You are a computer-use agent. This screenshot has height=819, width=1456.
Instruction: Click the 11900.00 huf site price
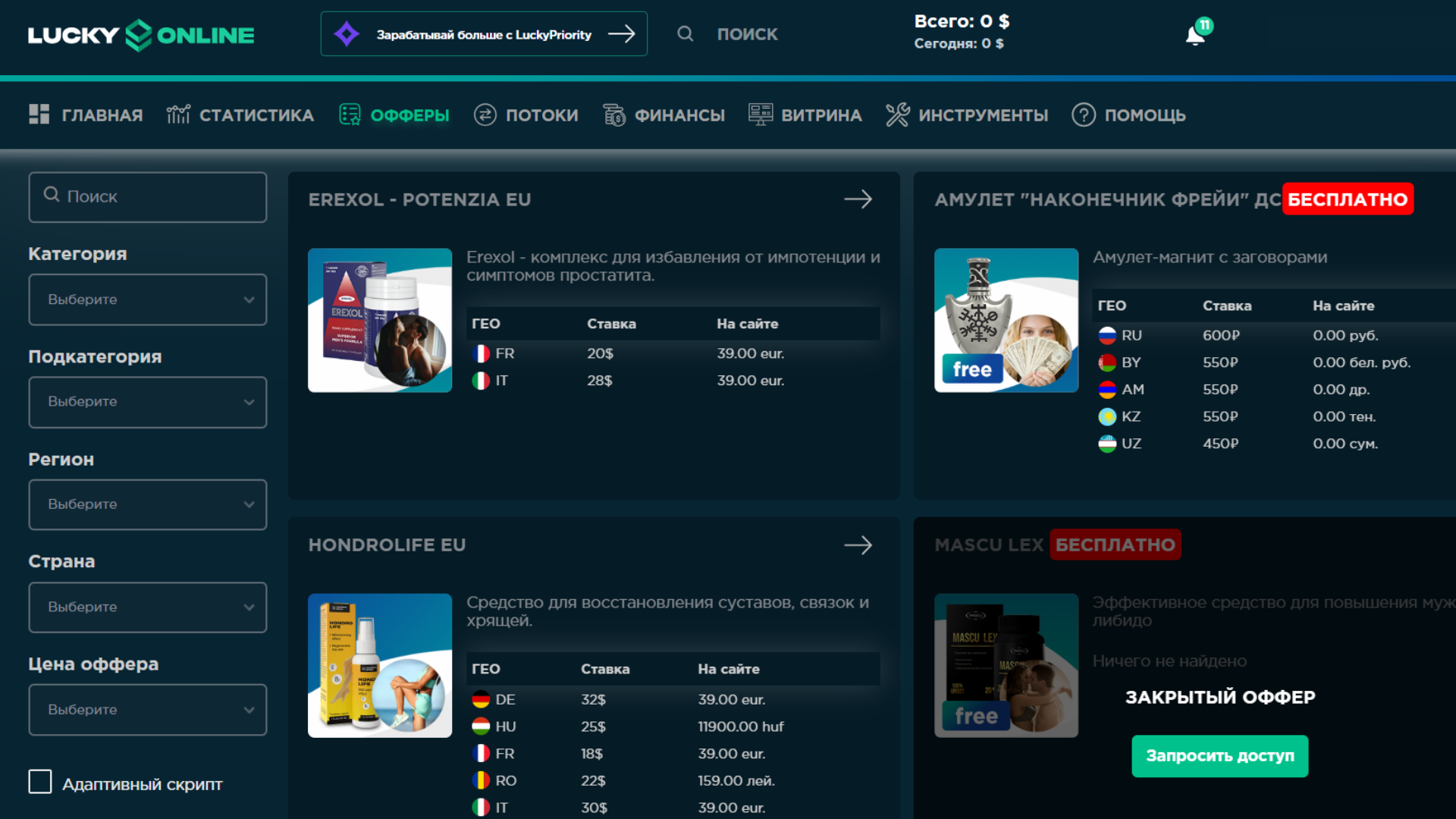(x=740, y=726)
